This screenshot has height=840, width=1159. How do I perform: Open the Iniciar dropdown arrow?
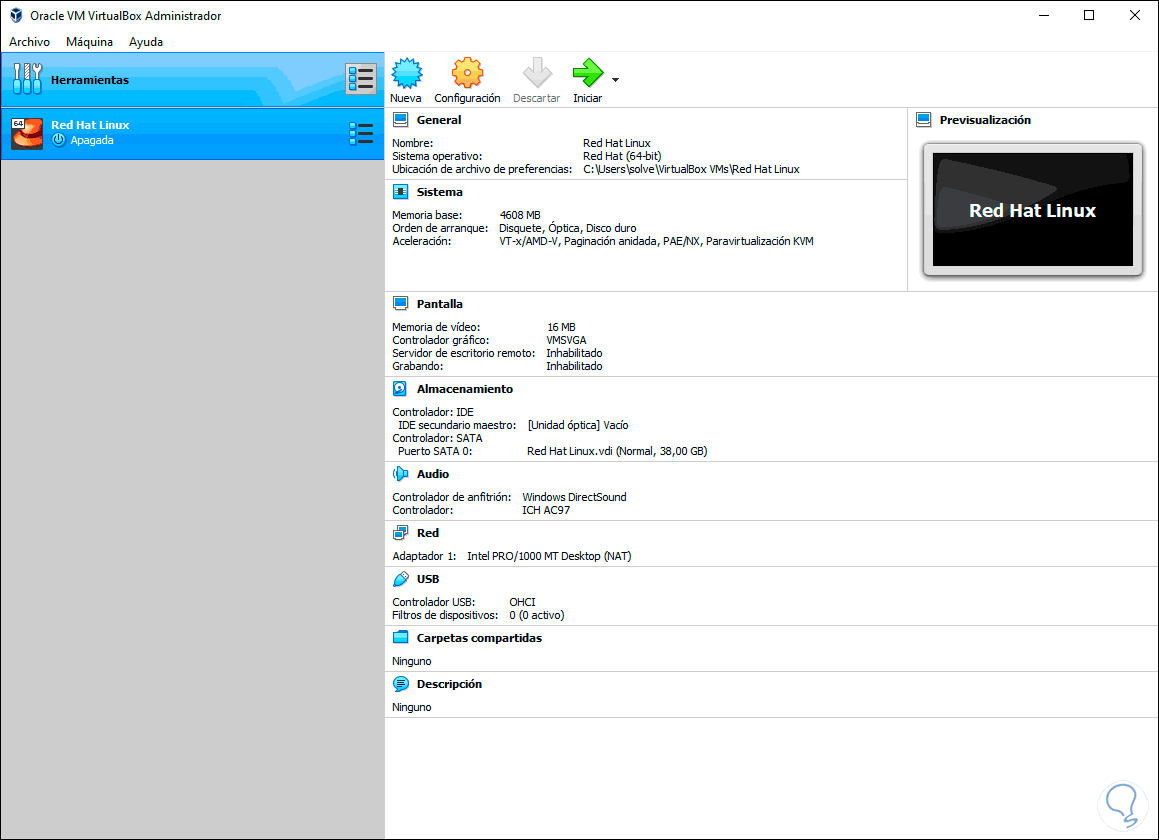pyautogui.click(x=615, y=79)
